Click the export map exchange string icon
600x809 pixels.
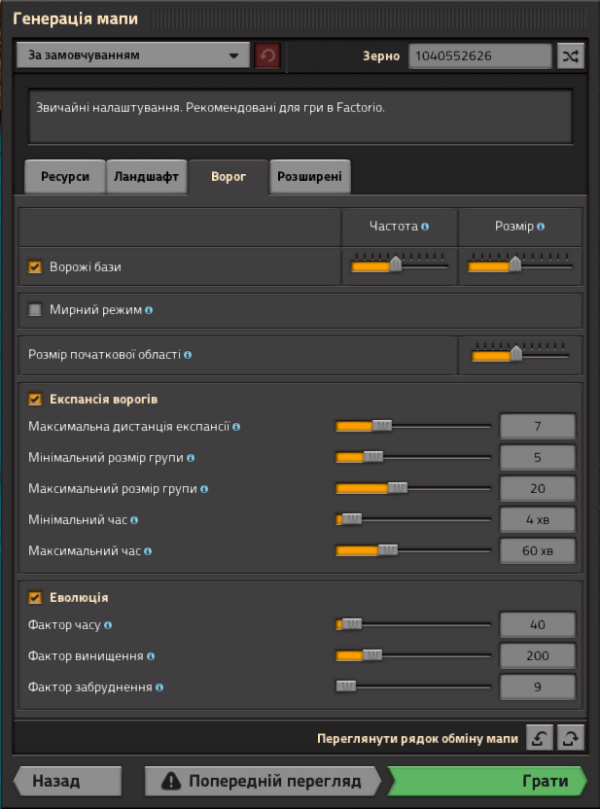click(571, 738)
